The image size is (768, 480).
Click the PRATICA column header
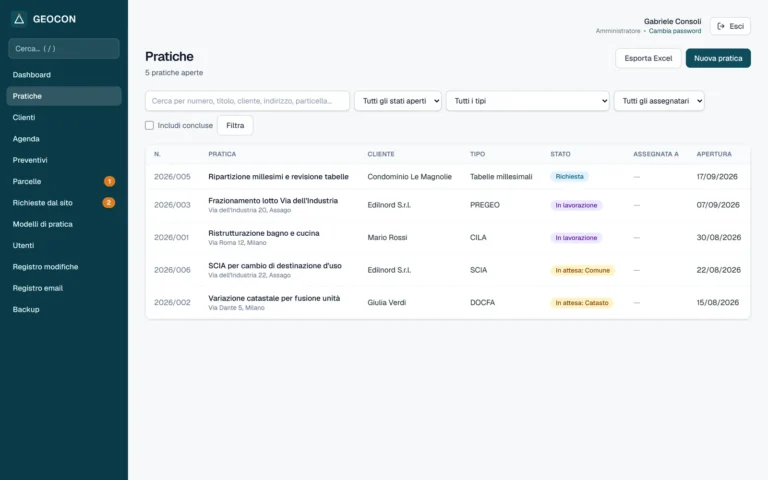[222, 154]
